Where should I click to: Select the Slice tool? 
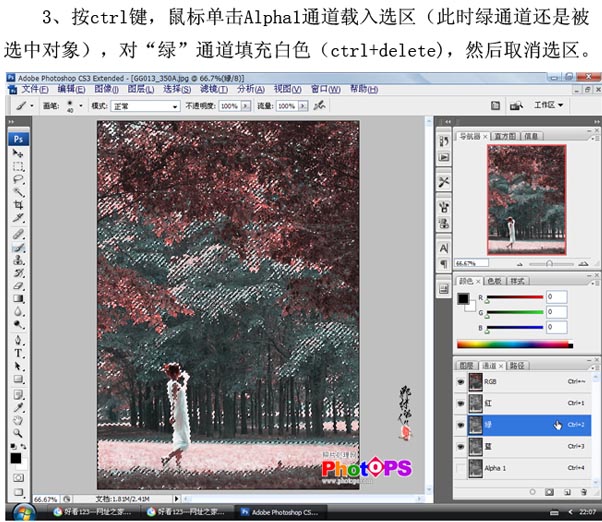tap(18, 218)
